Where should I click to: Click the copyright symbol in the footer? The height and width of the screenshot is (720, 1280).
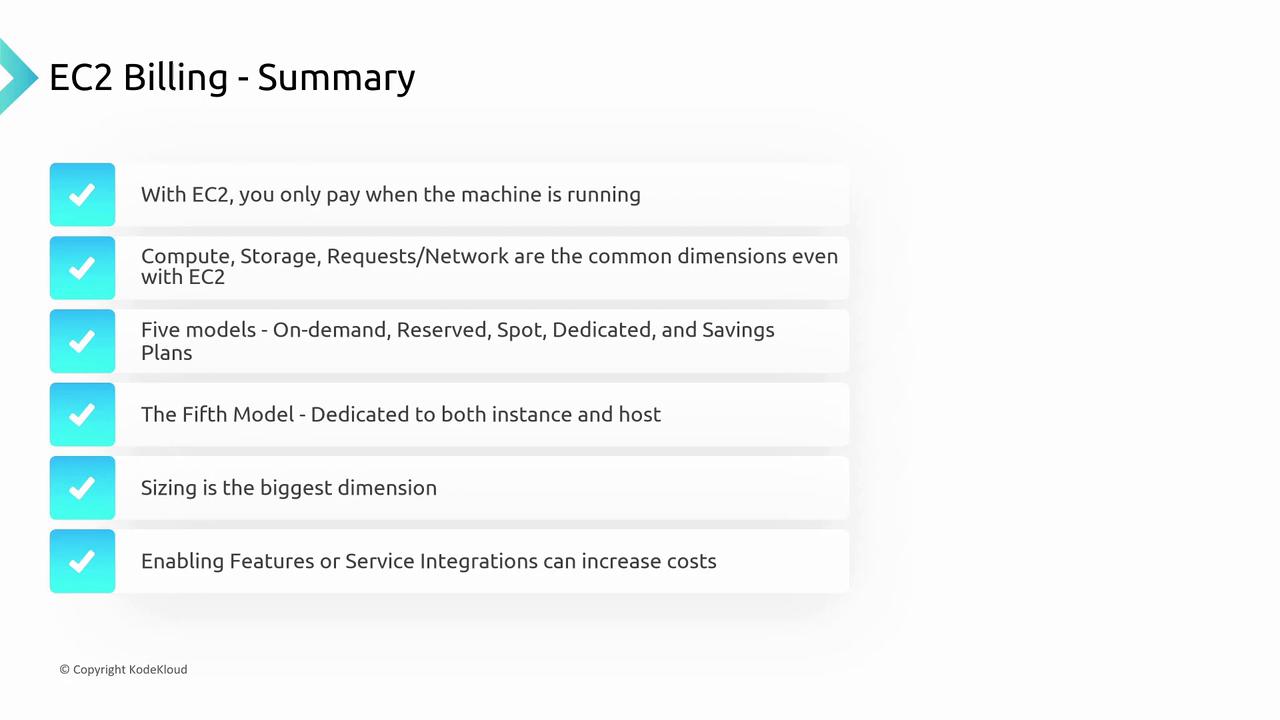coord(64,670)
